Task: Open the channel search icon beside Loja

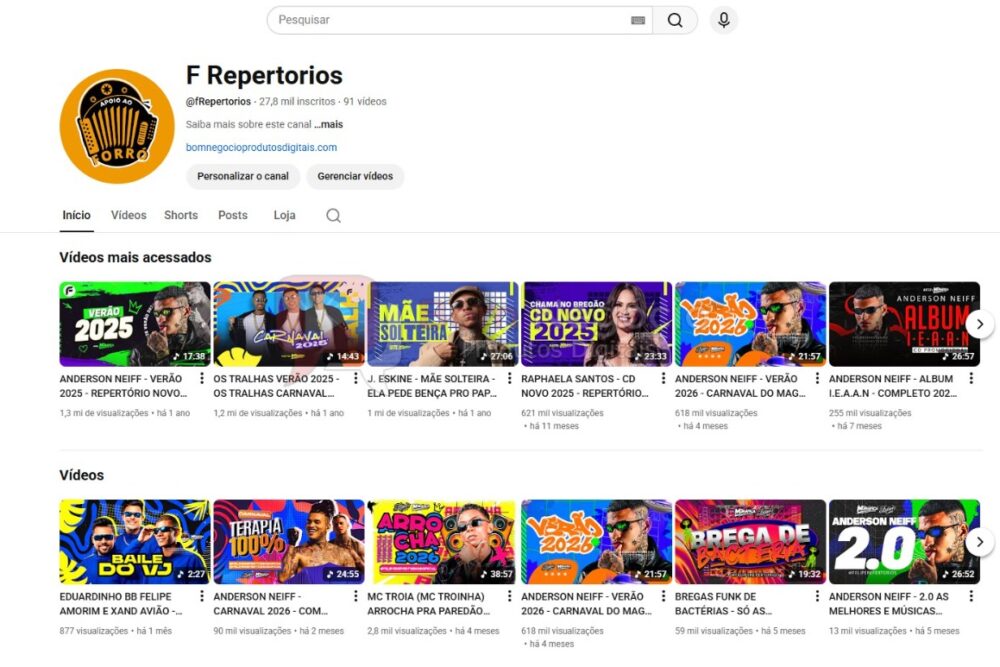Action: pyautogui.click(x=333, y=215)
